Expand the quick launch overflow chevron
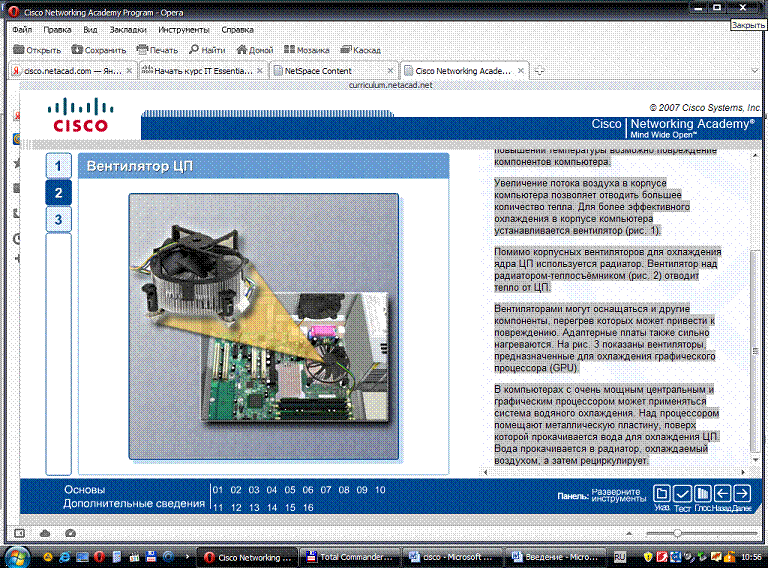The width and height of the screenshot is (768, 568). pyautogui.click(x=189, y=556)
